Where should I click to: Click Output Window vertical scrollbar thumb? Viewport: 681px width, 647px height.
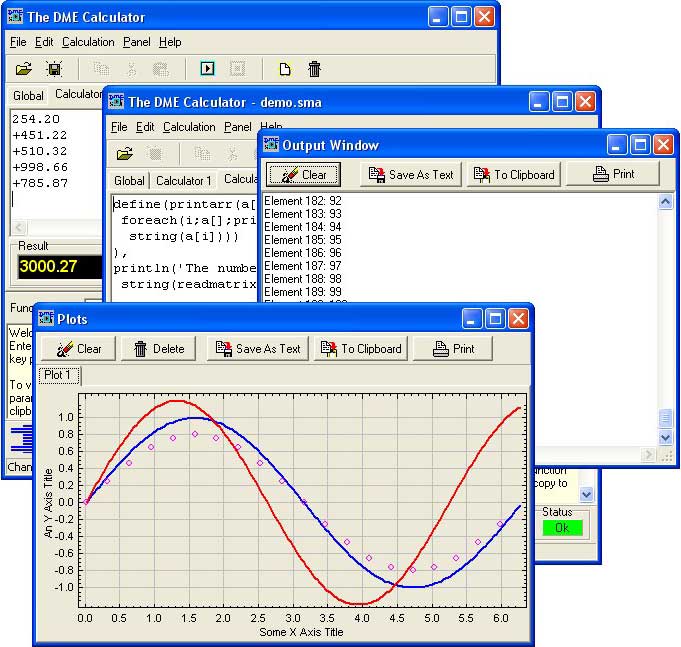(665, 418)
